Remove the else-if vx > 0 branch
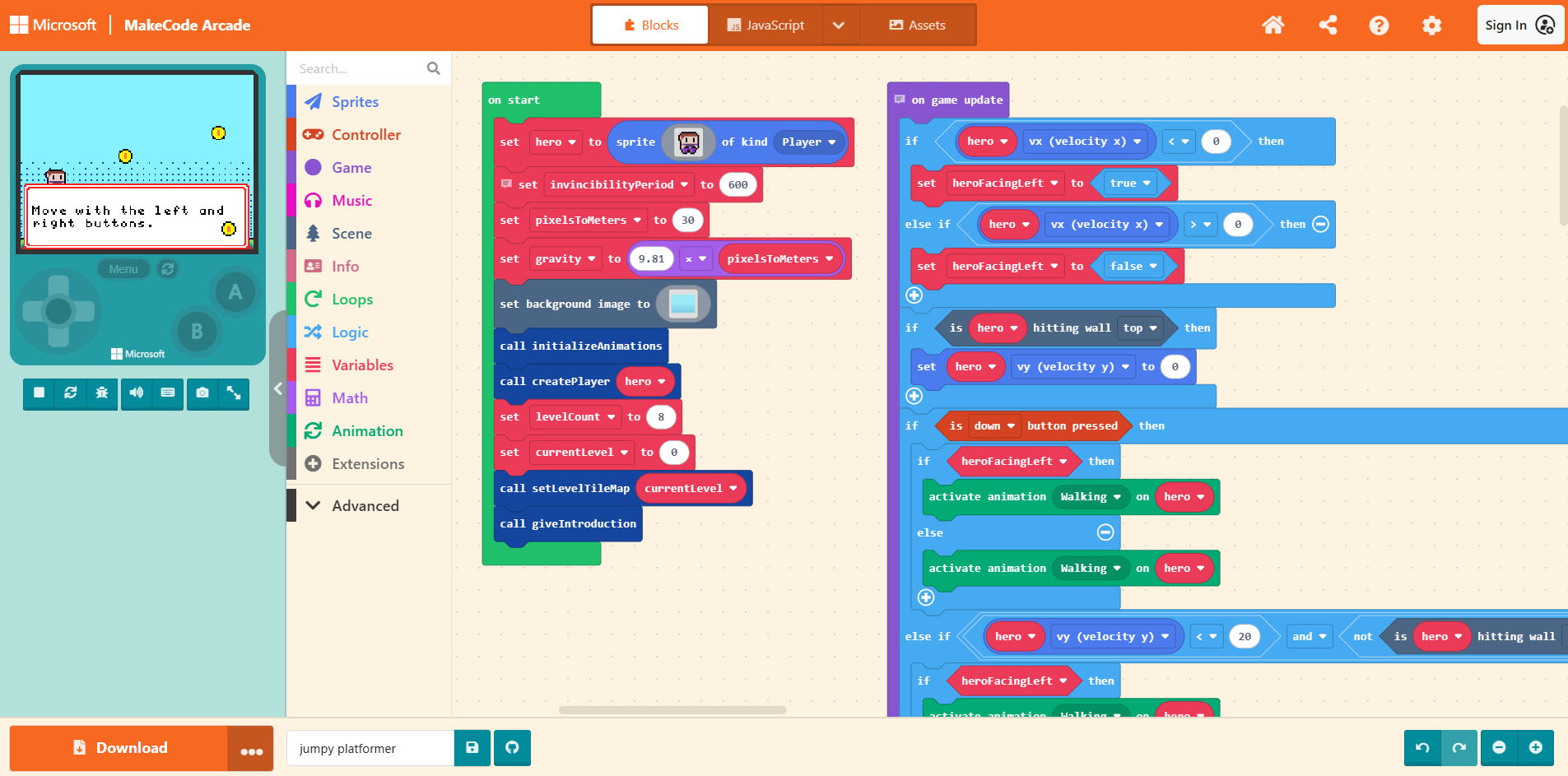This screenshot has height=776, width=1568. 1321,225
